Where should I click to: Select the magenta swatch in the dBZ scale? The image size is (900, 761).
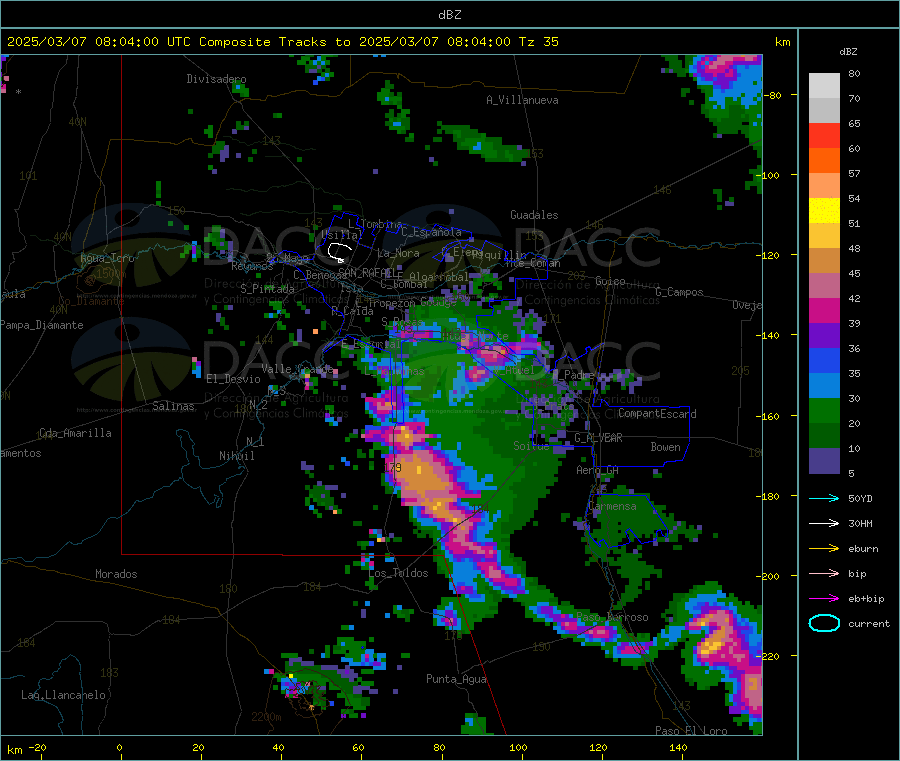[824, 310]
